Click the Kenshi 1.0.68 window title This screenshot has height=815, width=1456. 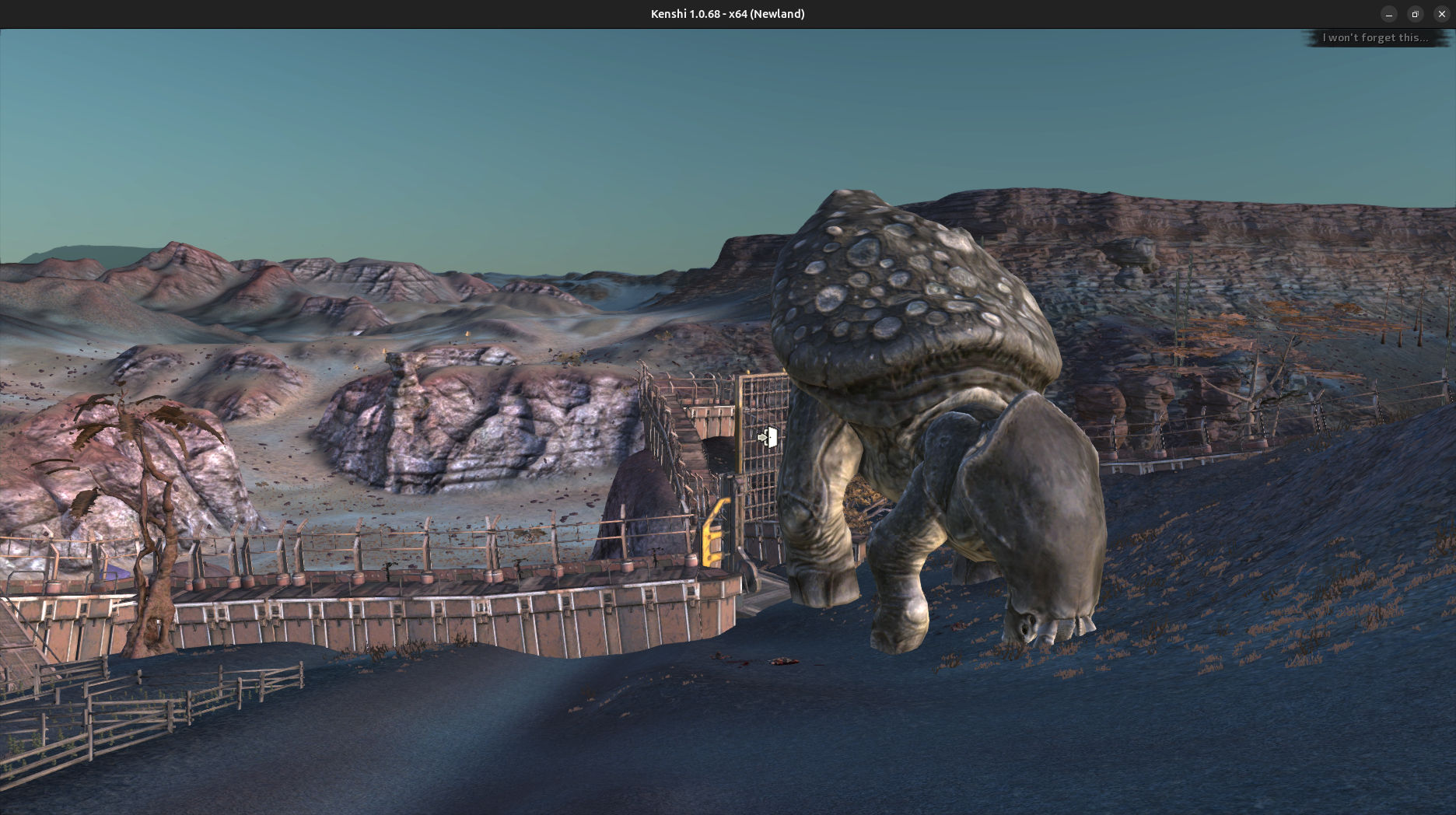click(x=727, y=14)
